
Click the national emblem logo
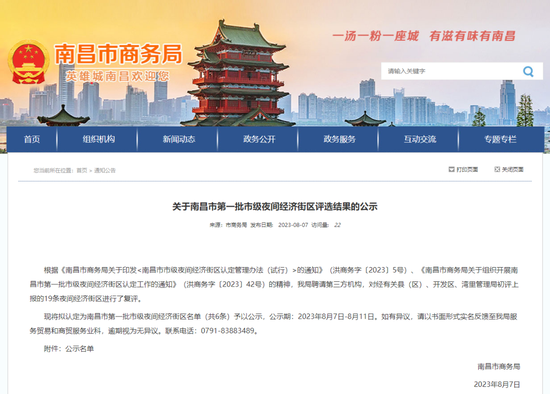coord(28,63)
